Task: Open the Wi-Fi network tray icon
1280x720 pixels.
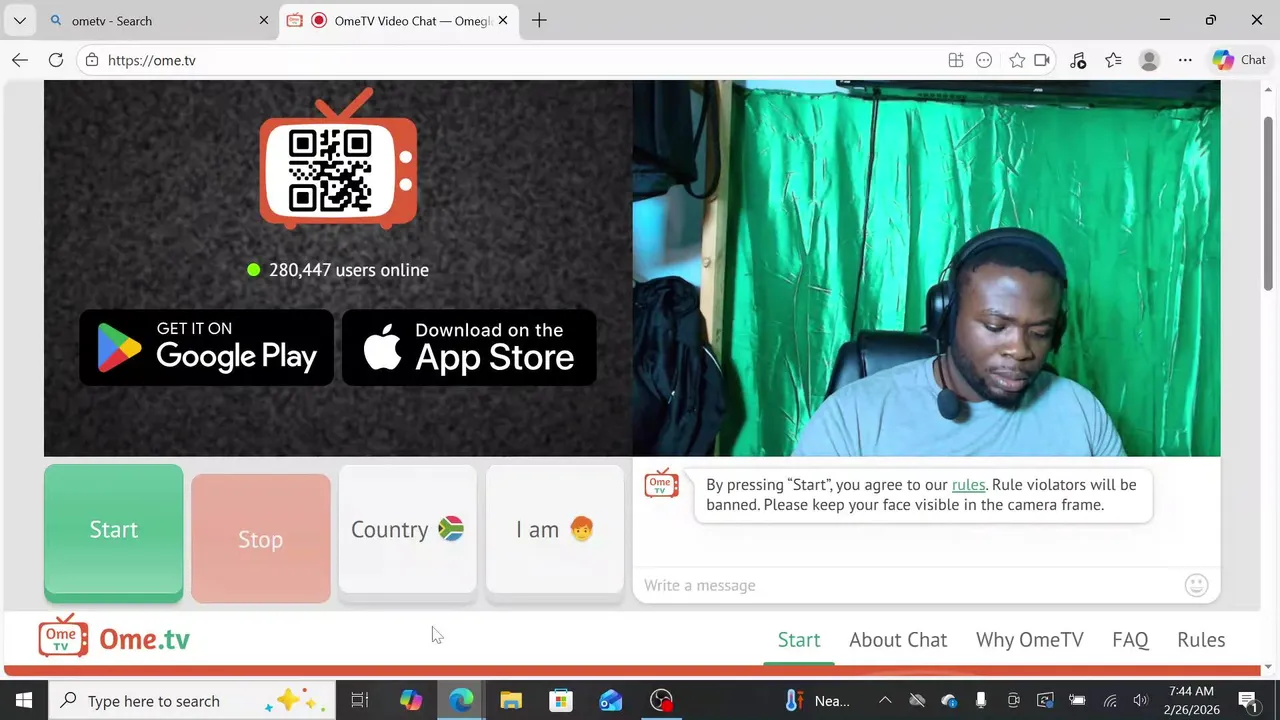Action: point(1110,700)
